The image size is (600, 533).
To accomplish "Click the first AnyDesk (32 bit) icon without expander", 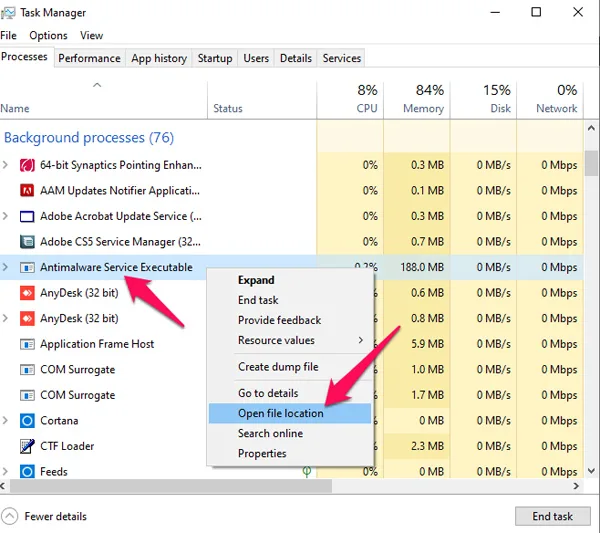I will 27,293.
